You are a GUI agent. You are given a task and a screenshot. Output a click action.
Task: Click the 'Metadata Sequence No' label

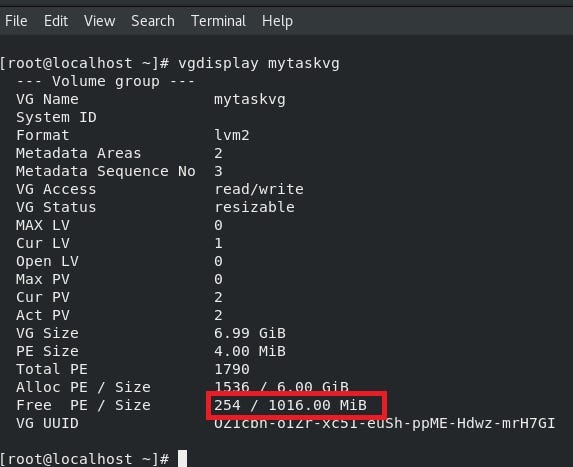pyautogui.click(x=106, y=171)
